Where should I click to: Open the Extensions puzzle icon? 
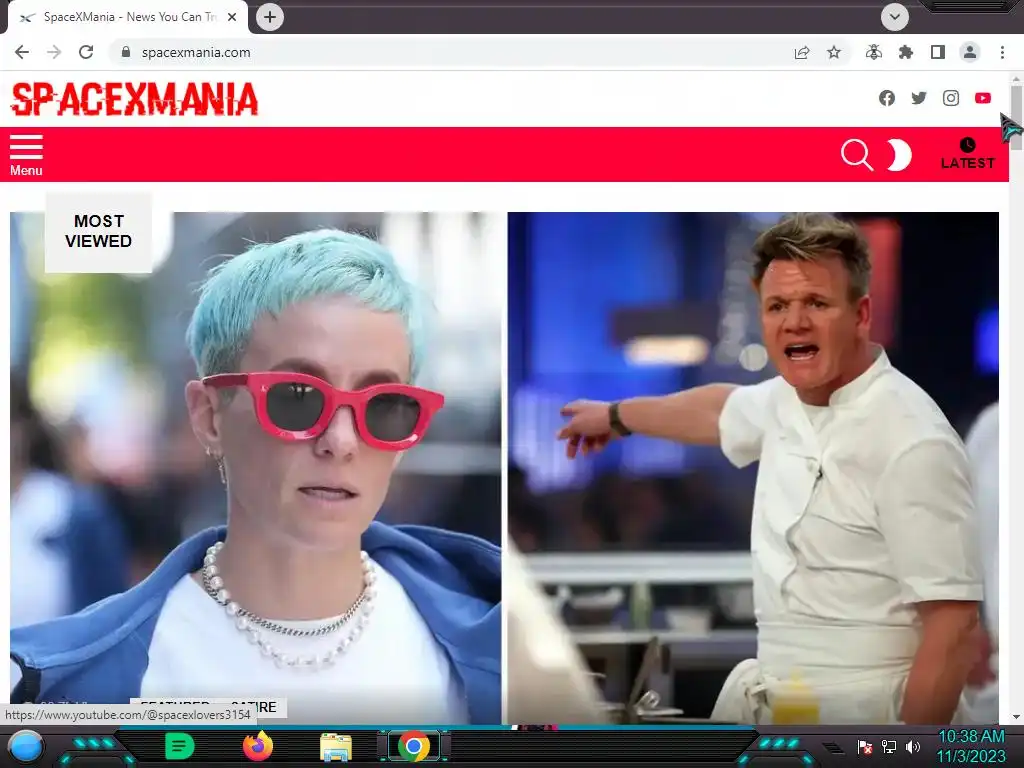[906, 52]
